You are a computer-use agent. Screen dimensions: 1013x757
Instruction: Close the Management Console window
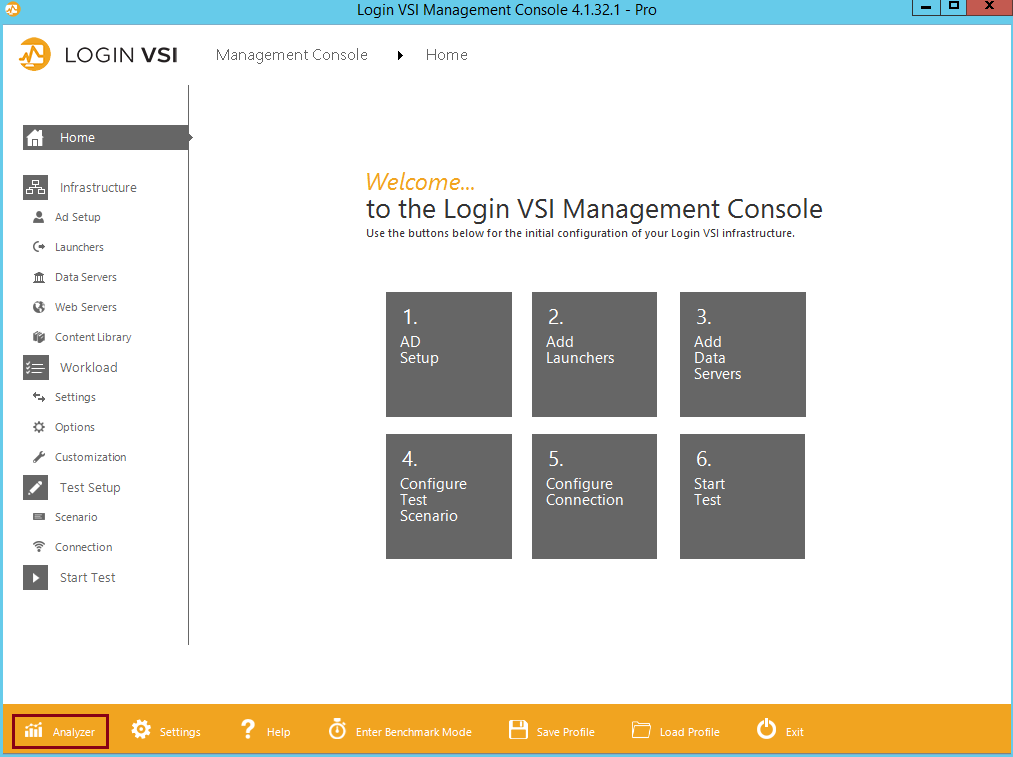pyautogui.click(x=989, y=7)
